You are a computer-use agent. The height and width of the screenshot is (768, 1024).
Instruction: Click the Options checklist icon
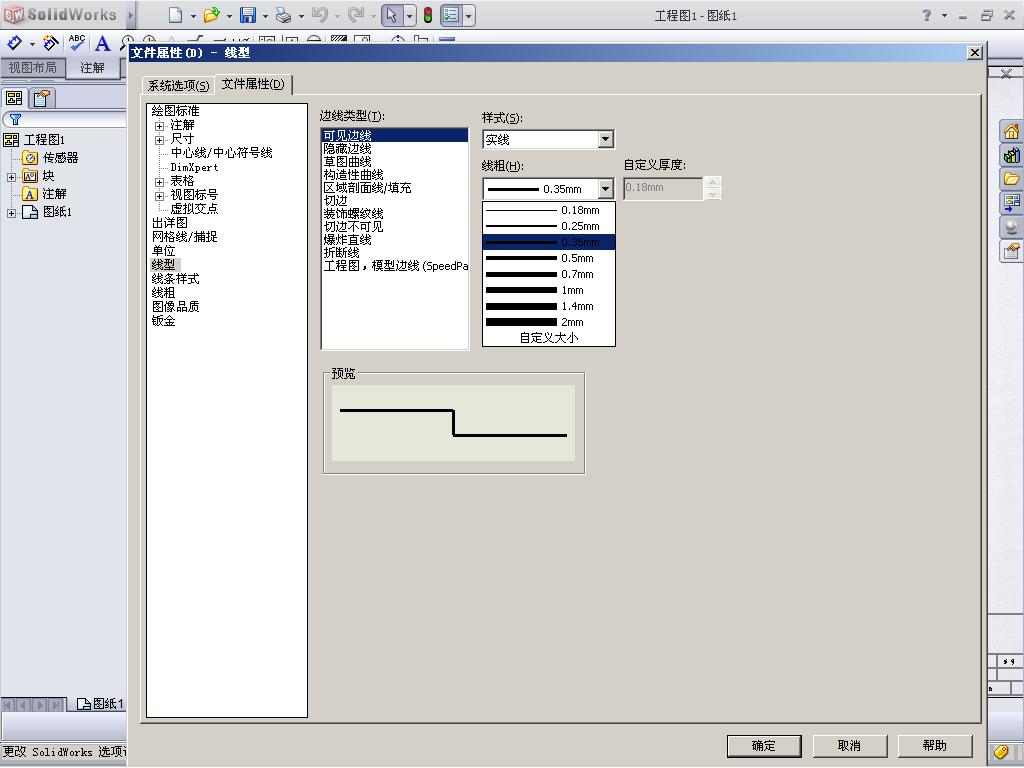(x=451, y=14)
